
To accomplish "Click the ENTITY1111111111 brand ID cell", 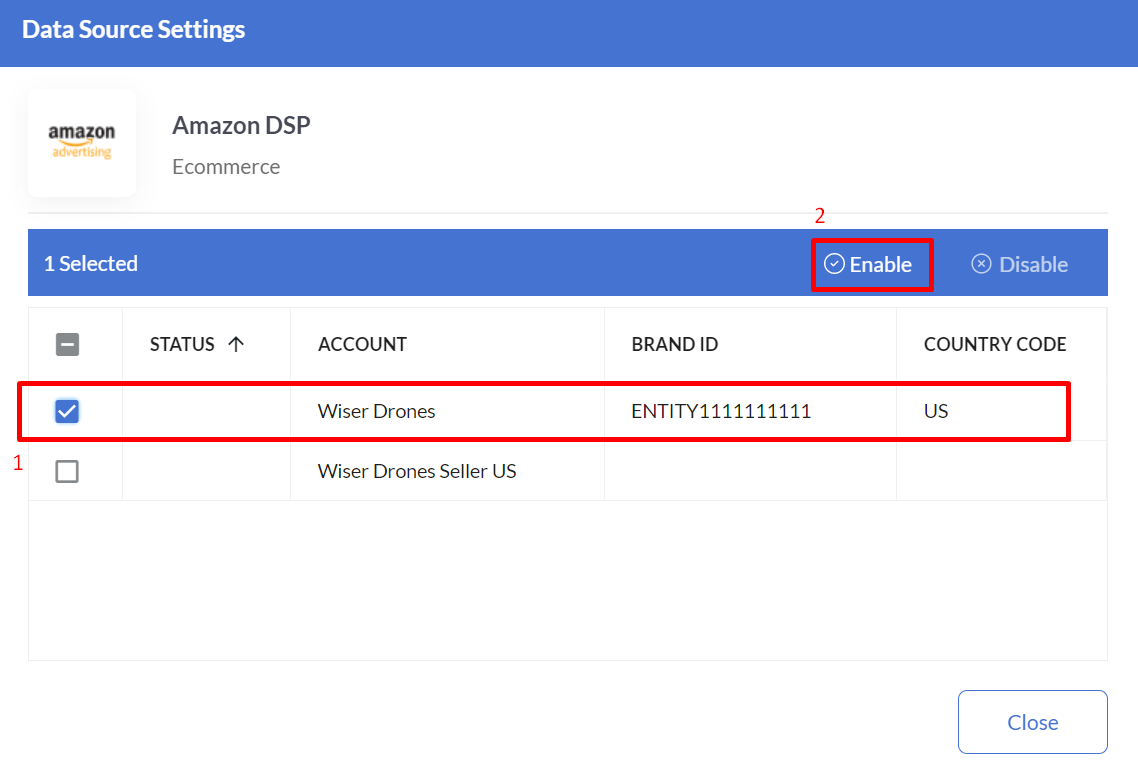I will coord(721,411).
